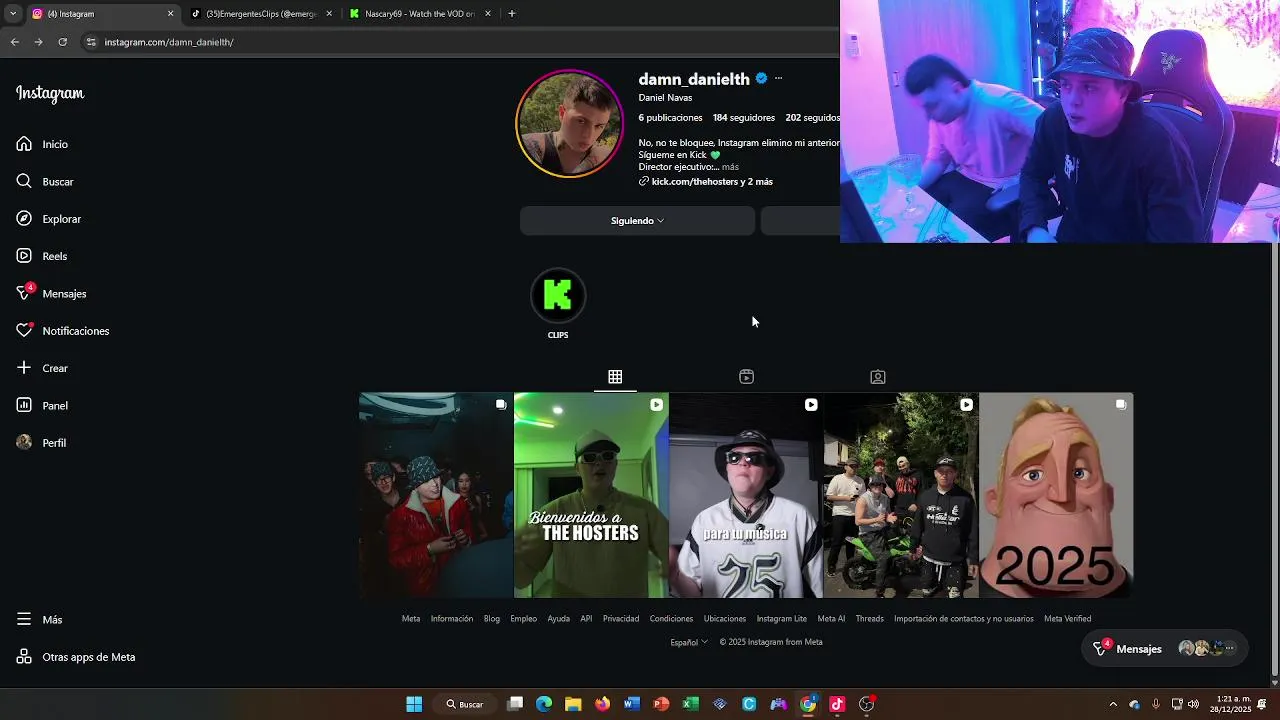Click Crear to make a new post
1280x720 pixels.
coord(42,368)
